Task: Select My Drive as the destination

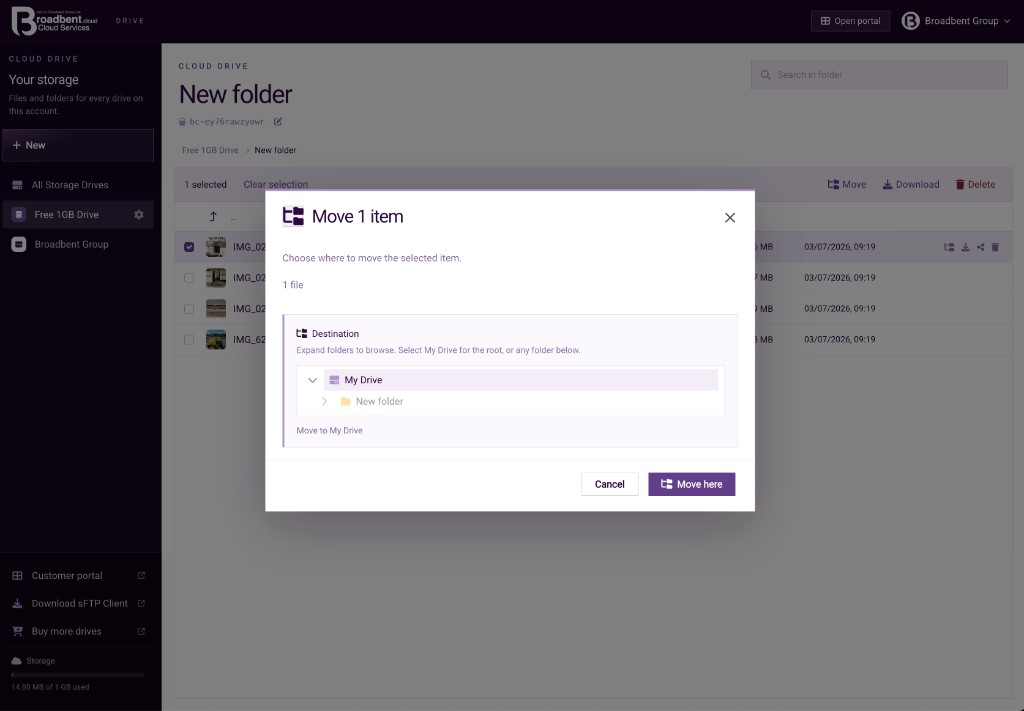Action: [x=520, y=380]
